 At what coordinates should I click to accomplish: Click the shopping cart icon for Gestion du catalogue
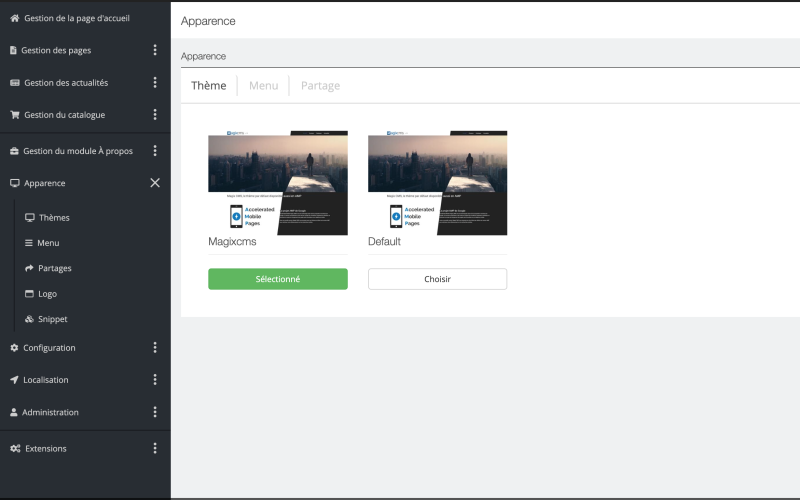point(14,115)
